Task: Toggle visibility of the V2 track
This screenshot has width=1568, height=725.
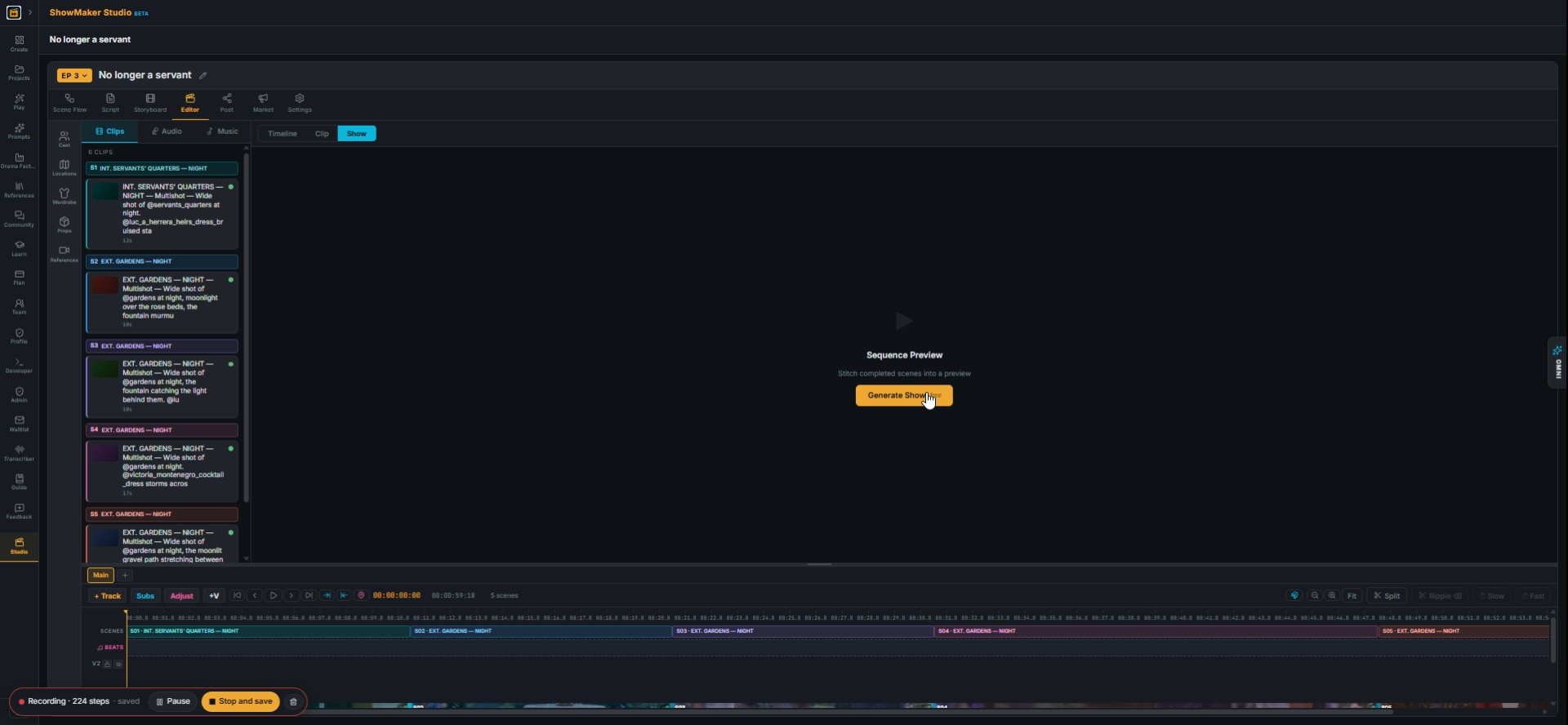Action: 118,665
